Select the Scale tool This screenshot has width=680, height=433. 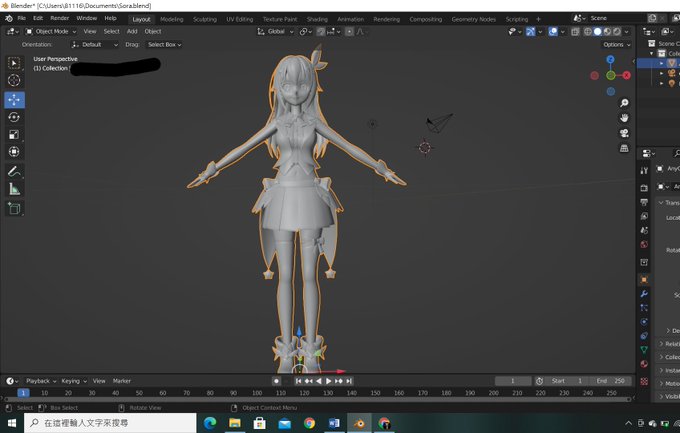click(x=14, y=134)
